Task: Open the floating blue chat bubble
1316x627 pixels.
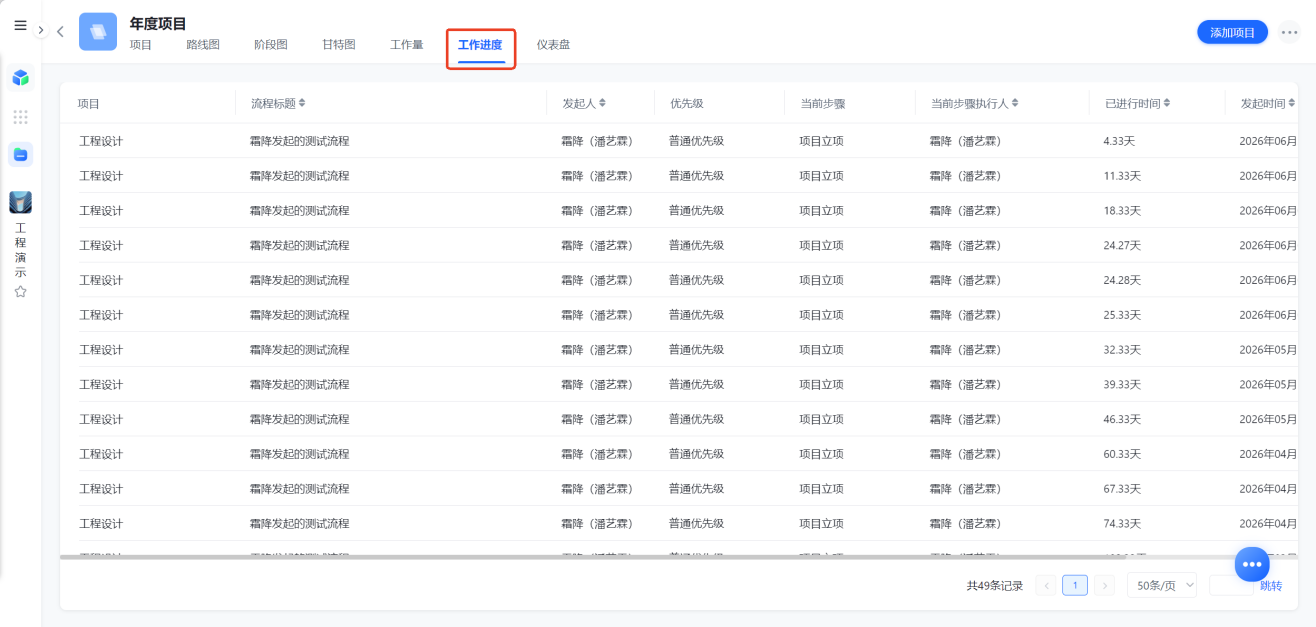Action: 1251,564
